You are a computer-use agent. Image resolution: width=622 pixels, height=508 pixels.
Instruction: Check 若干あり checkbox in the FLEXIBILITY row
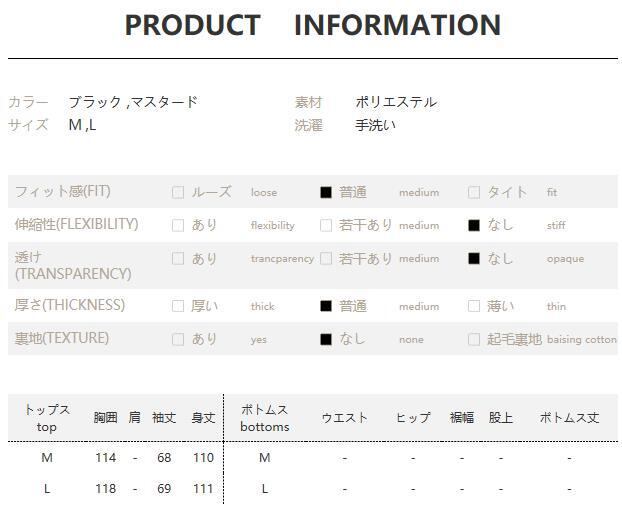pyautogui.click(x=326, y=226)
